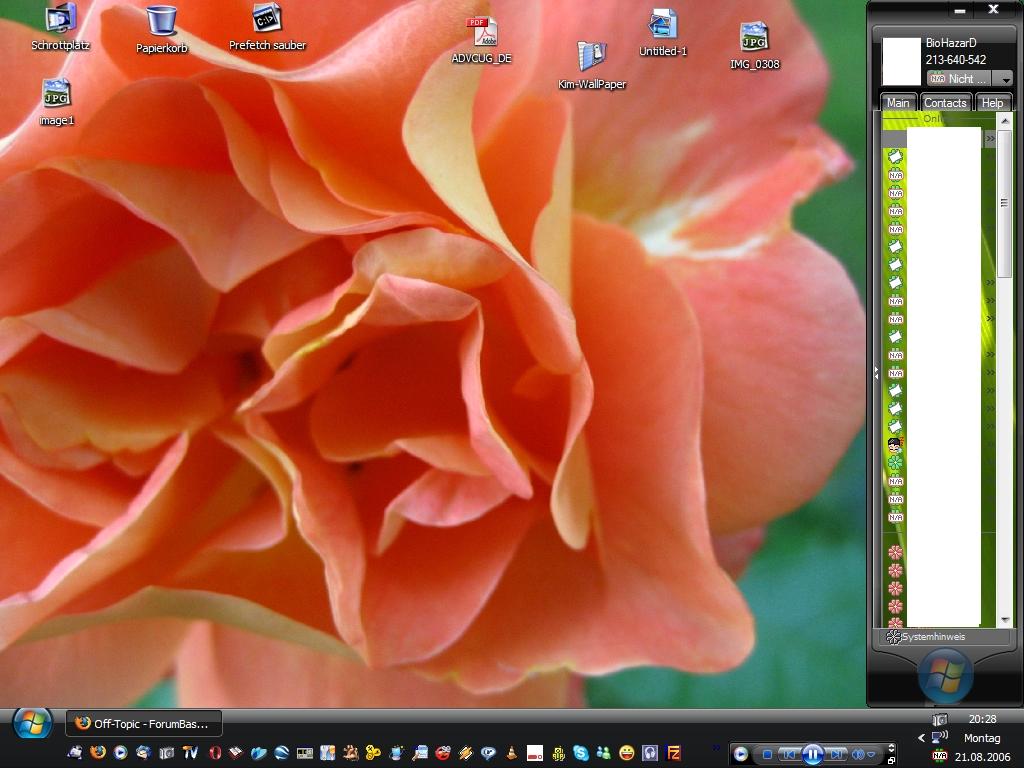Click the ICQ user avatar picture
This screenshot has width=1024, height=768.
tap(901, 61)
